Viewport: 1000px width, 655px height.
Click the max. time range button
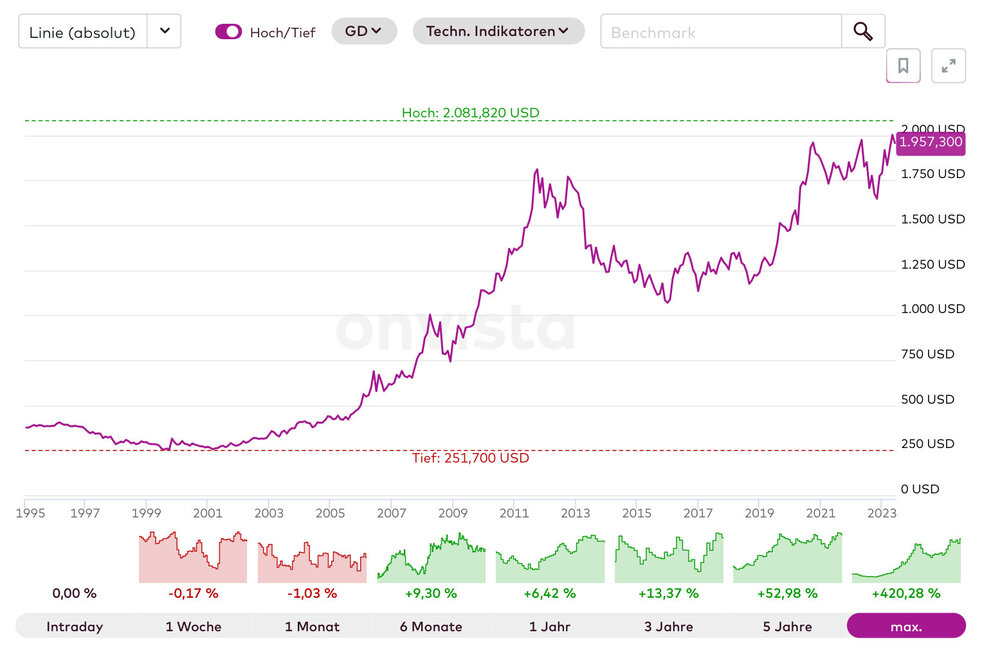pyautogui.click(x=906, y=626)
